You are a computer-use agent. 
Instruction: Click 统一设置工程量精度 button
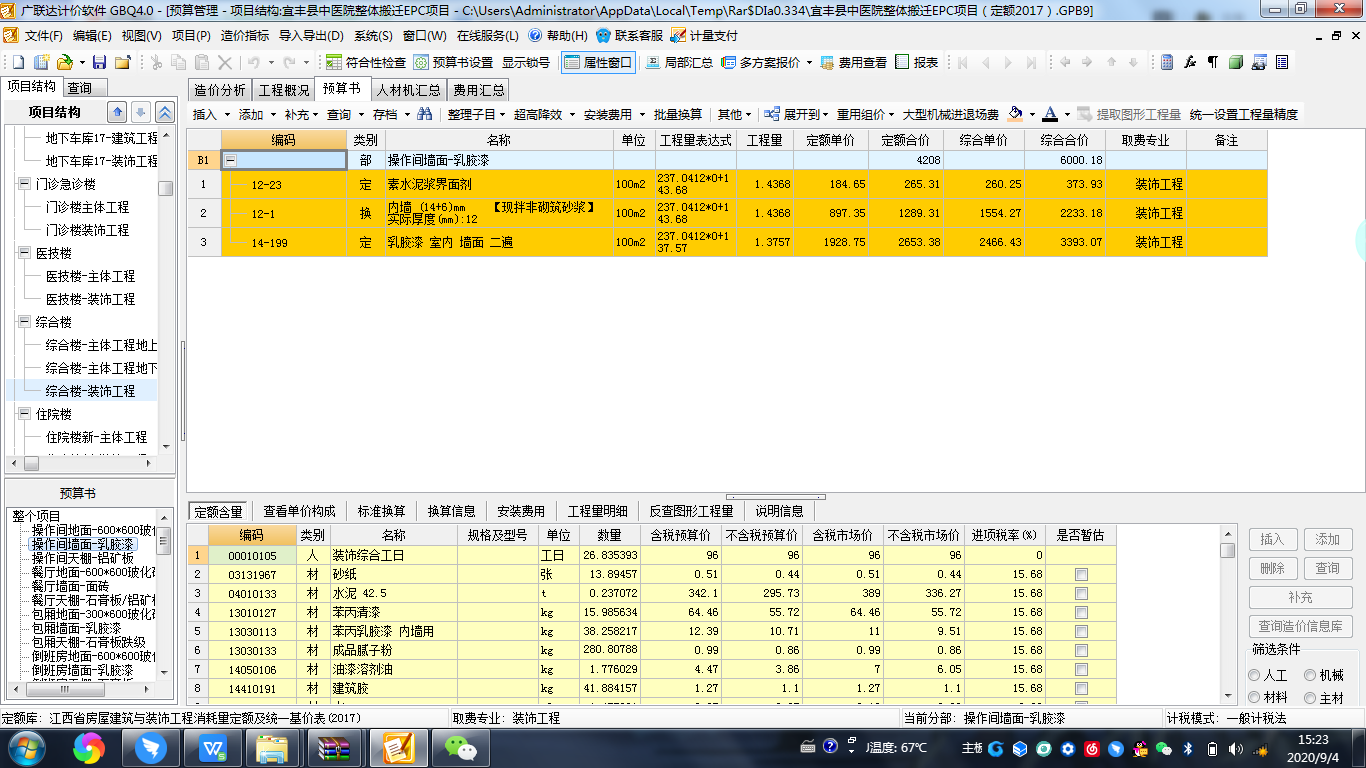point(1244,114)
